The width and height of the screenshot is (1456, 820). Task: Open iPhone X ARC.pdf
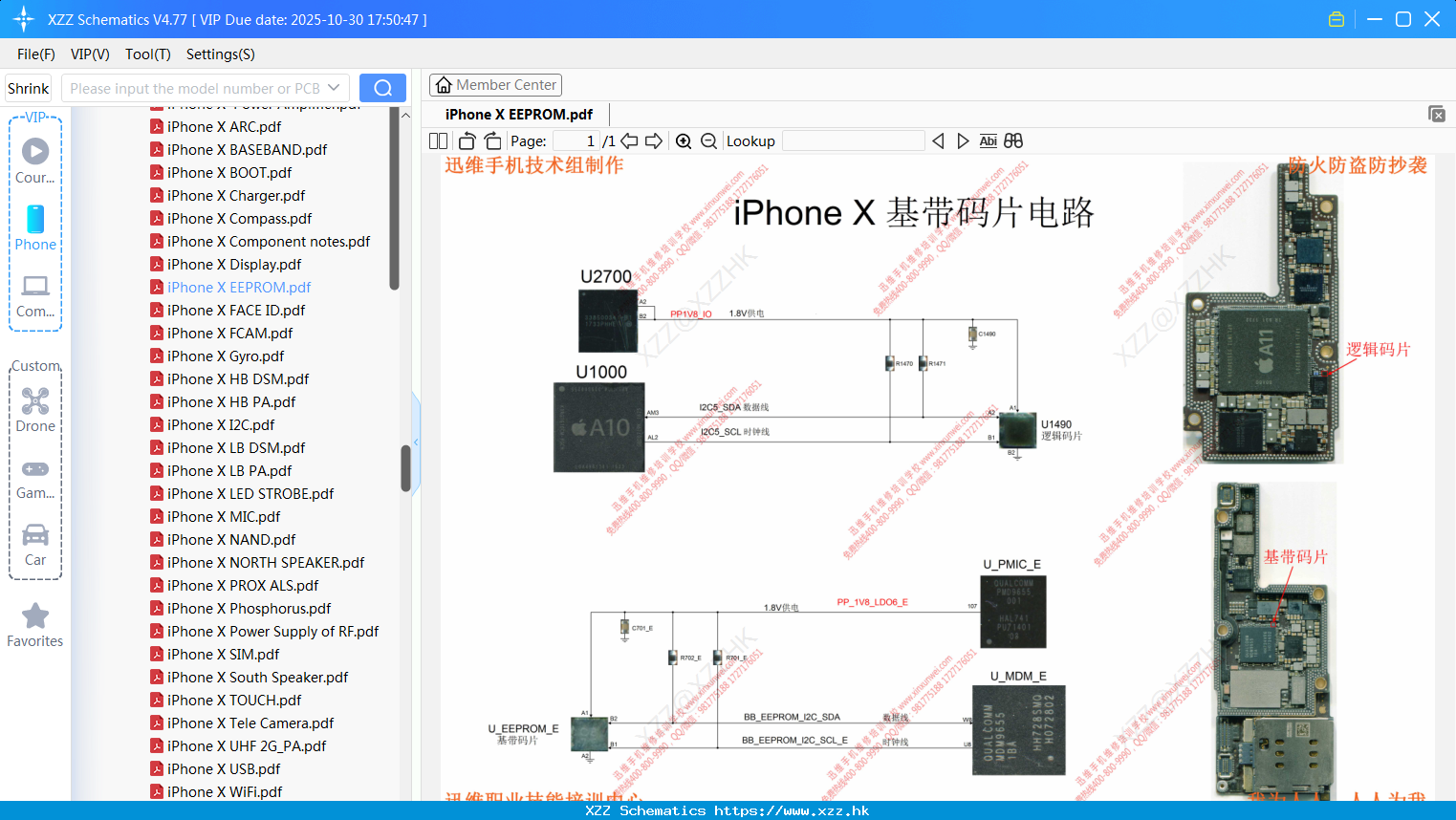tap(224, 126)
